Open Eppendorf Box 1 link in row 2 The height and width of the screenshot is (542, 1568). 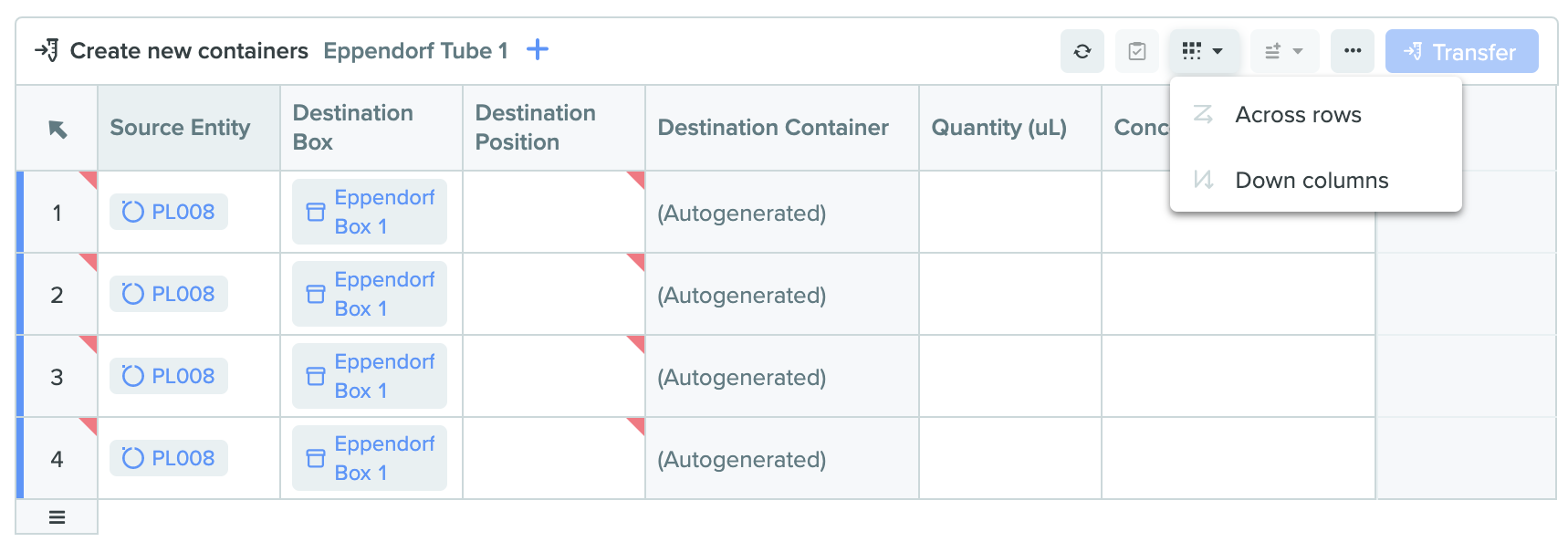[x=370, y=294]
